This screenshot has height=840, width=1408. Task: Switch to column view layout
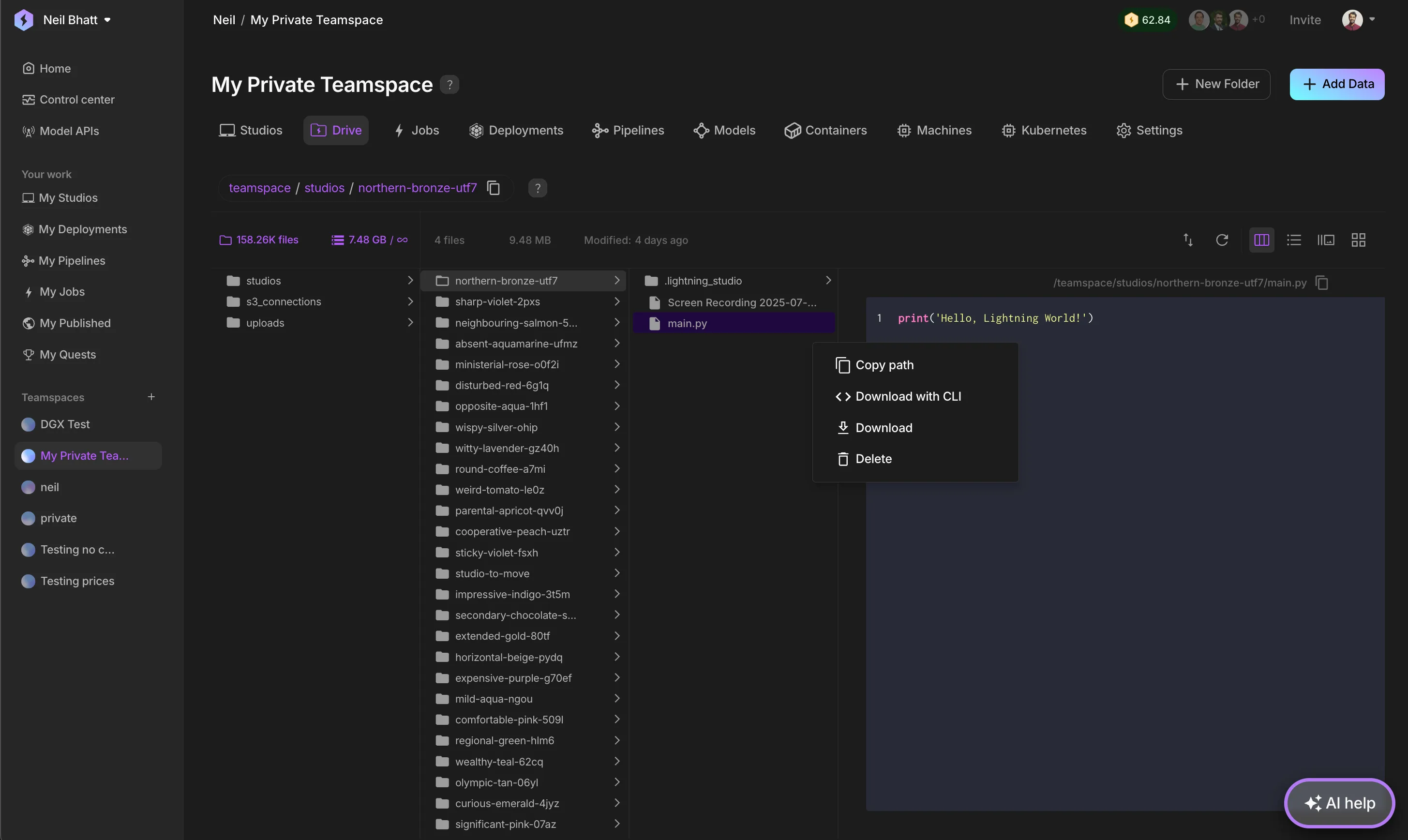click(x=1261, y=240)
